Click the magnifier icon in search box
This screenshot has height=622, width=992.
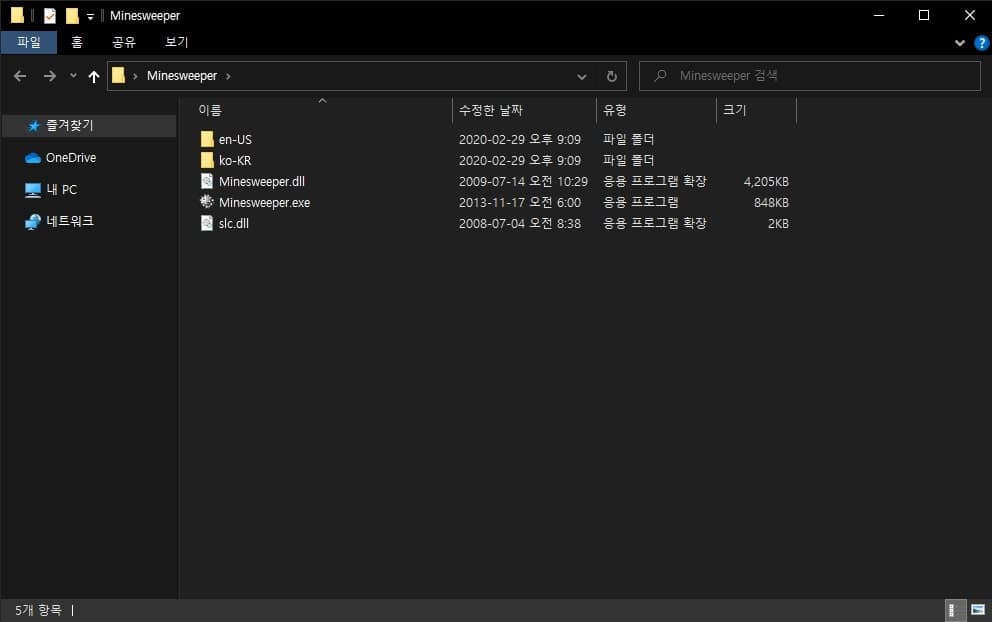pyautogui.click(x=660, y=76)
